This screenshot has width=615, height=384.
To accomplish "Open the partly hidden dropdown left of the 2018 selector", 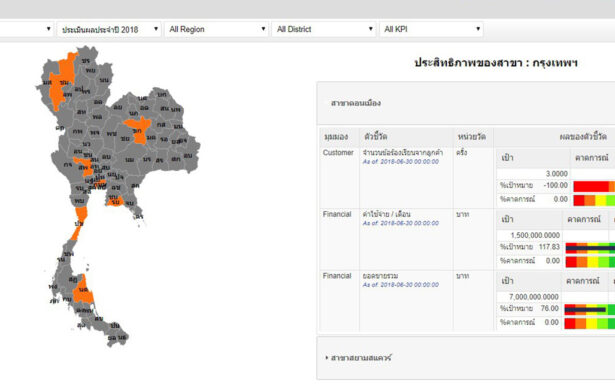I will [x=26, y=29].
